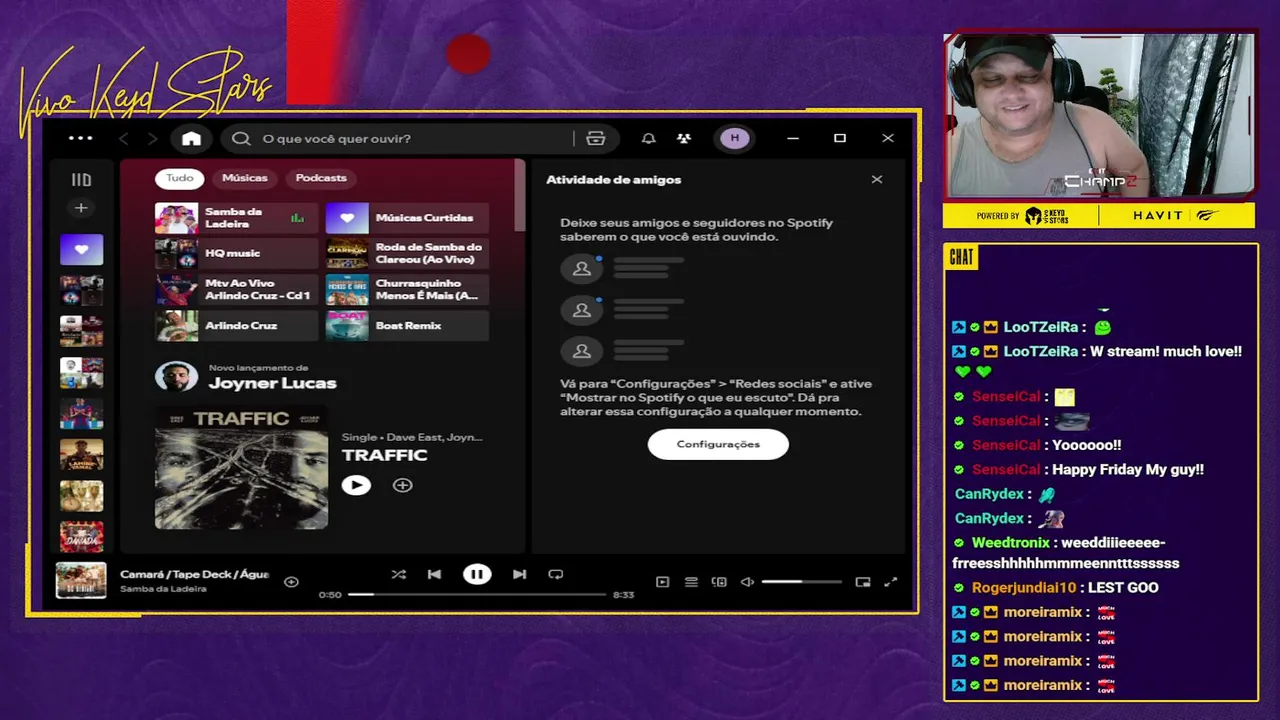The image size is (1280, 720).
Task: Open Liked Songs in the sidebar
Action: [81, 250]
